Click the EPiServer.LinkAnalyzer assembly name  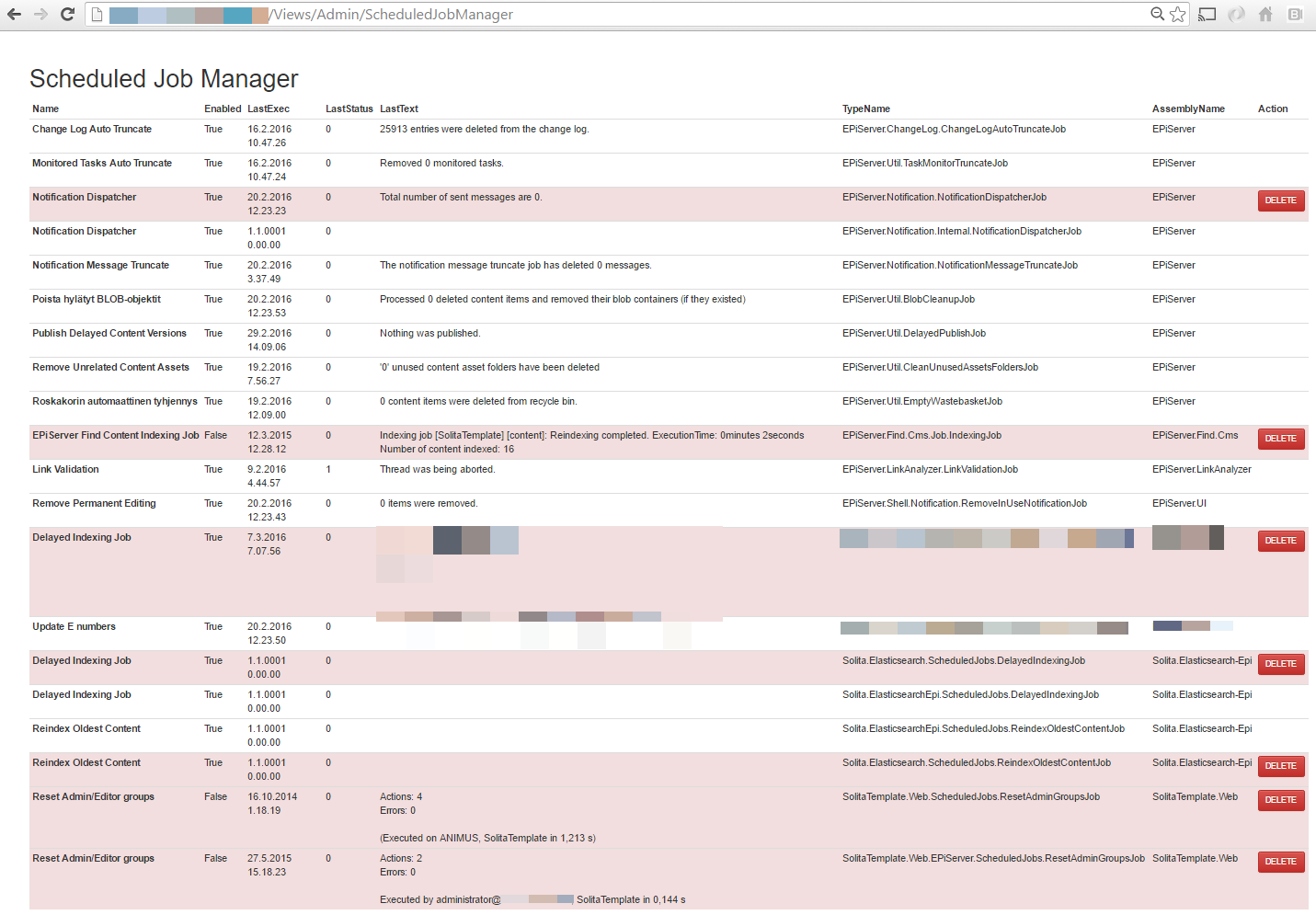coord(1202,469)
